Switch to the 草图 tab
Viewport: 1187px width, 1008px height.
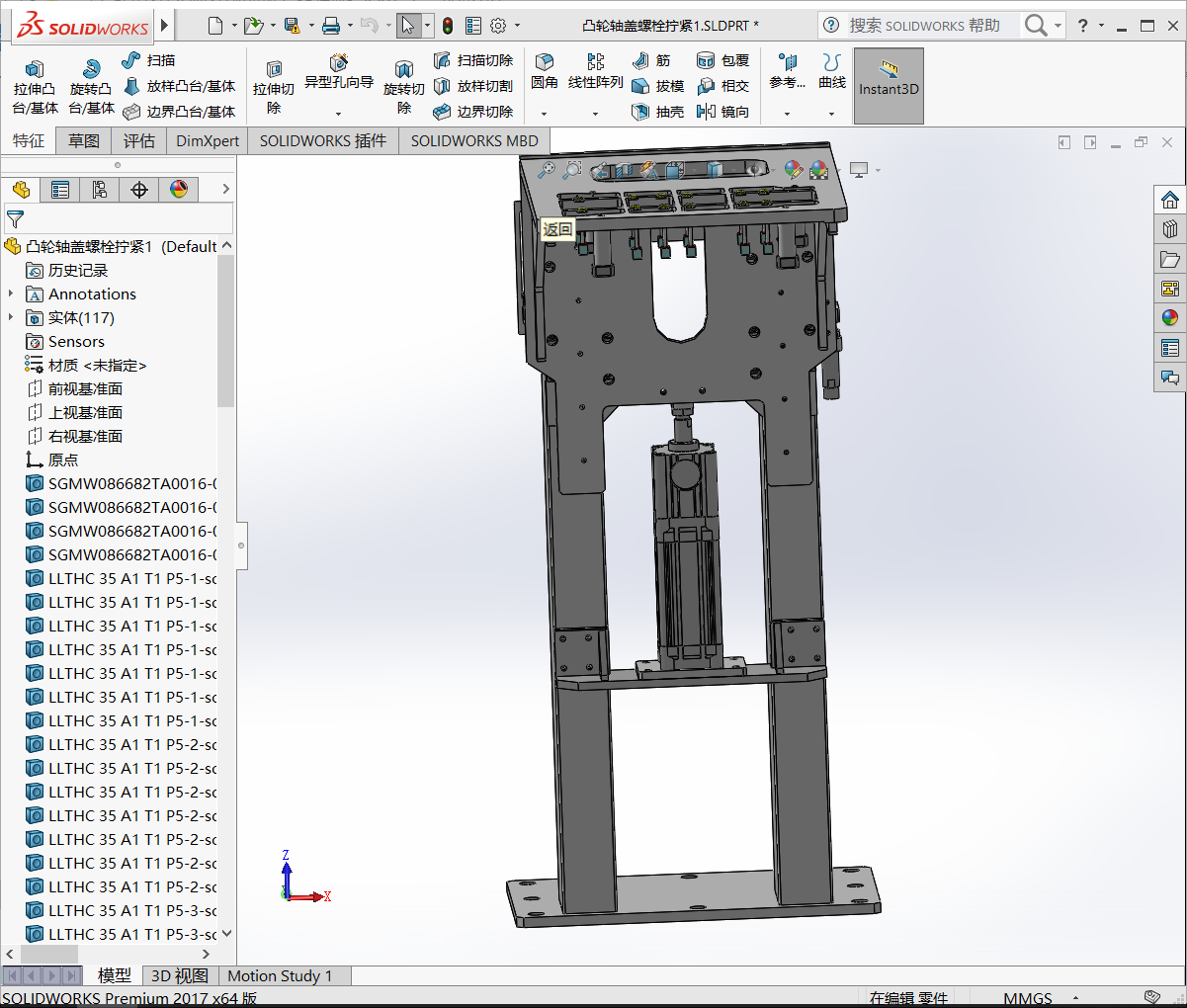point(84,141)
